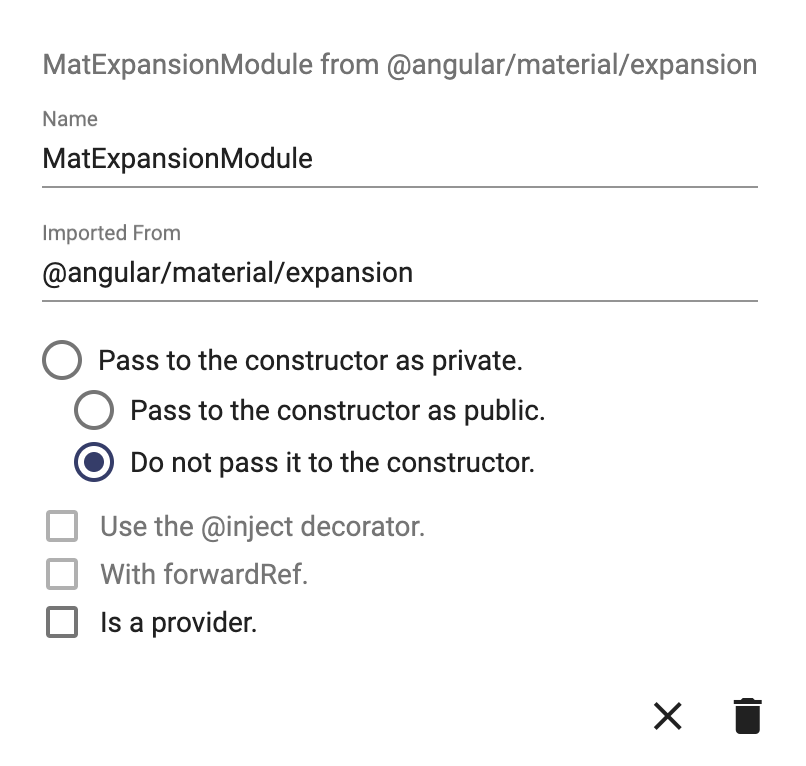The width and height of the screenshot is (806, 766).
Task: Click the dialog title 'MatExpansionModule from @angular/material/expansion'
Action: [x=400, y=65]
